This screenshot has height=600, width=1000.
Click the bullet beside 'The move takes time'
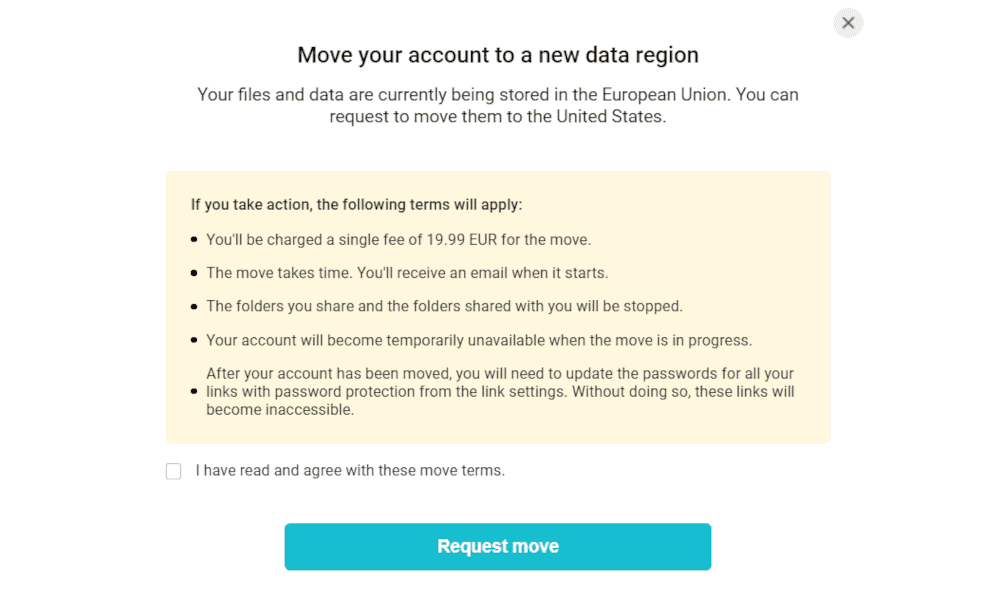(x=194, y=273)
